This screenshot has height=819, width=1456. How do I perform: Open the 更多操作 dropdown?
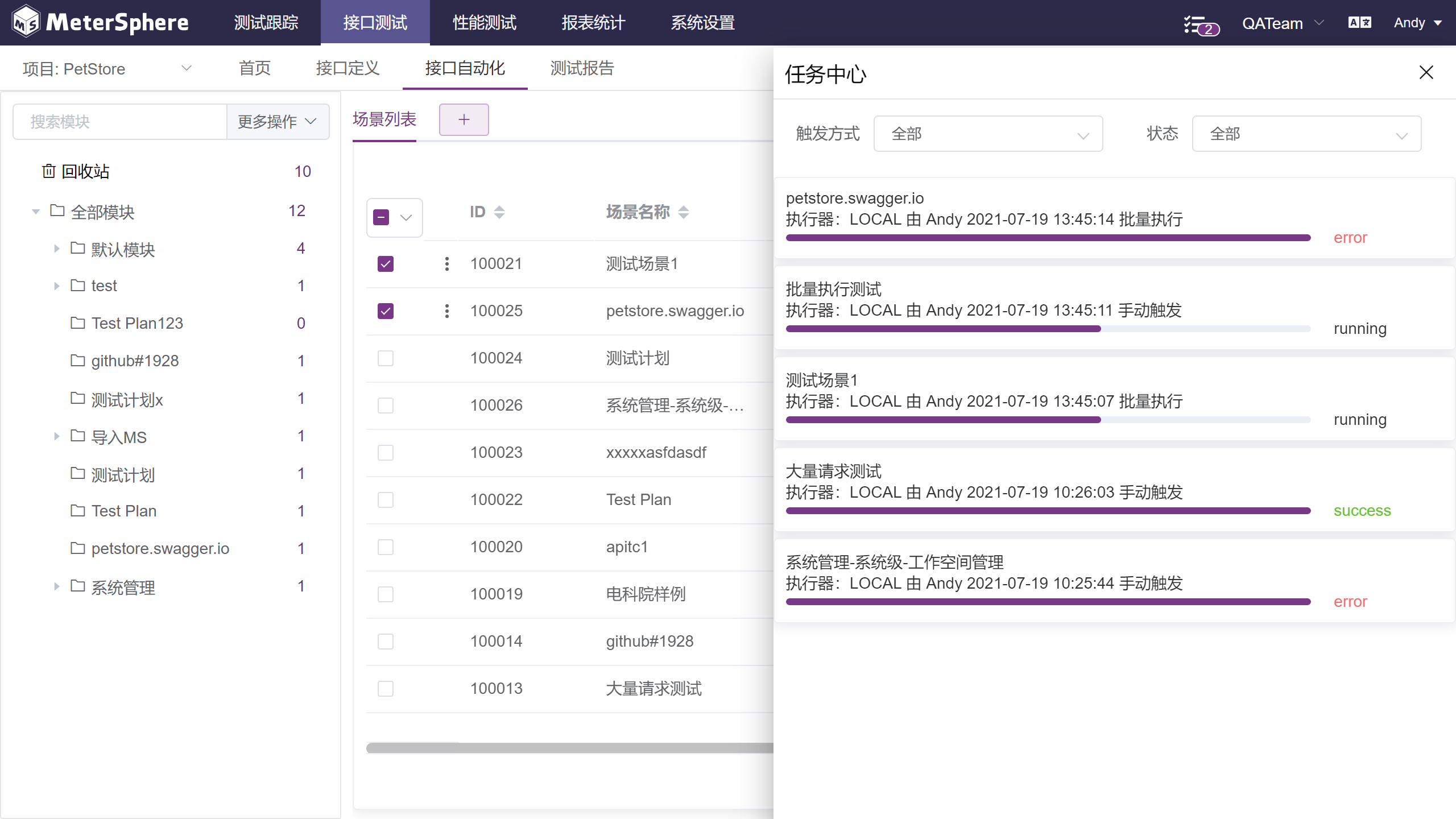278,122
